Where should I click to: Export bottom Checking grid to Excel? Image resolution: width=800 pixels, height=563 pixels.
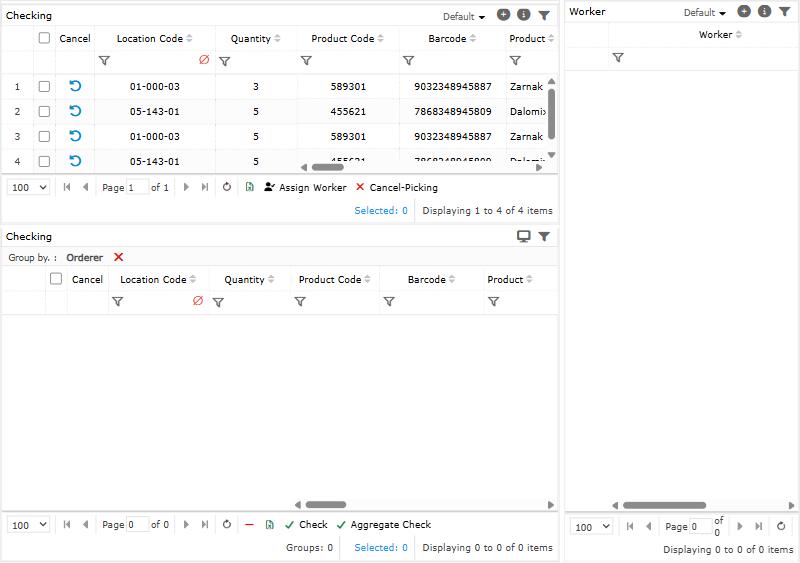coord(269,524)
